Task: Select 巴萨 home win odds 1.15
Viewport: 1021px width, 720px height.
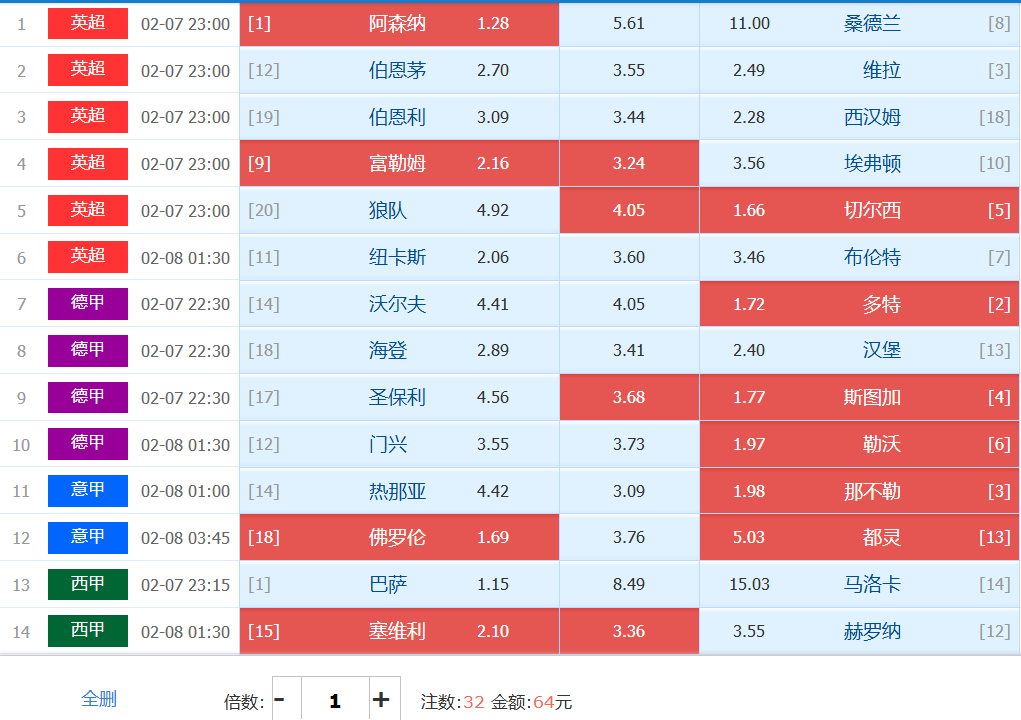Action: pyautogui.click(x=399, y=584)
